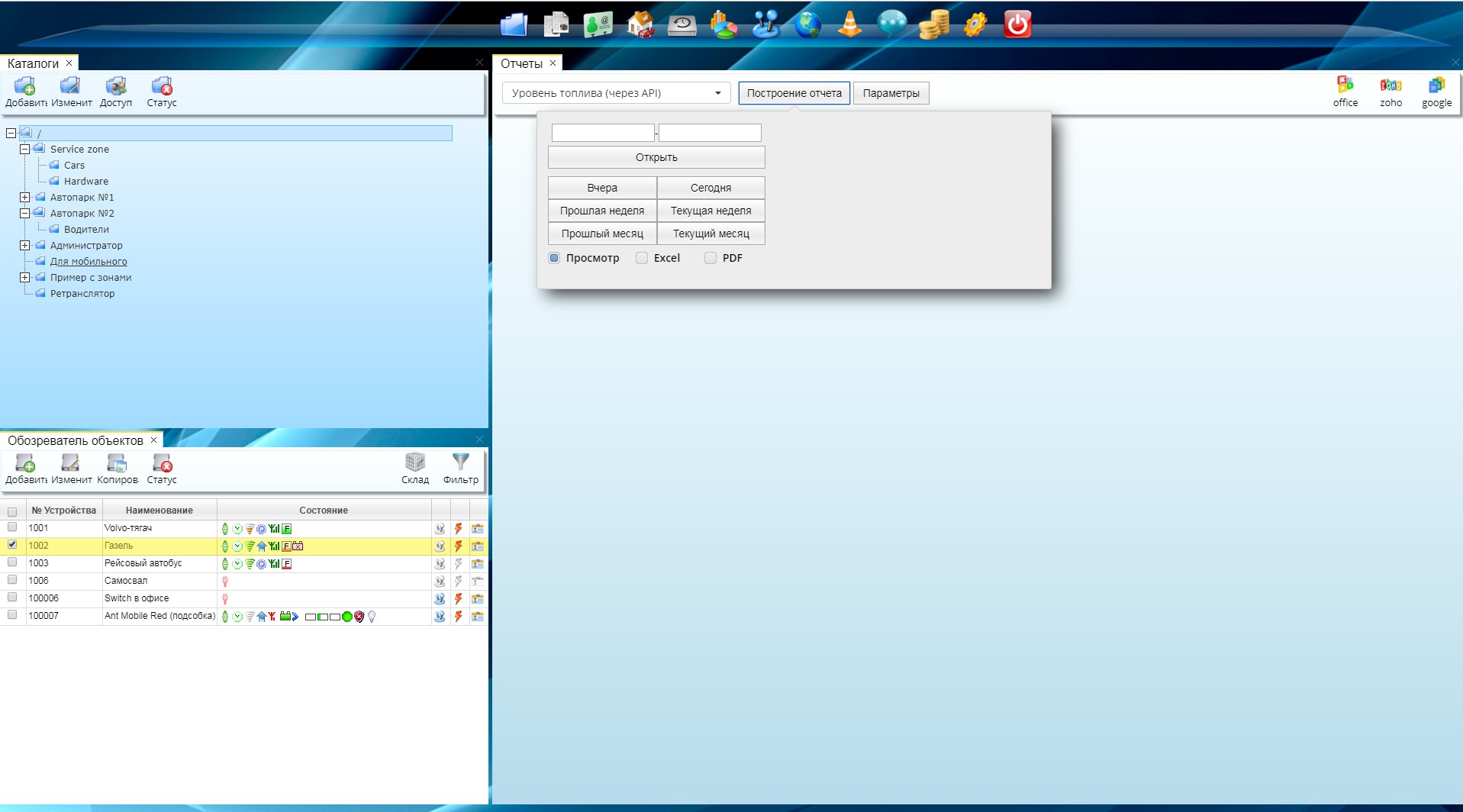Open the Уровень топлива report dropdown
The image size is (1463, 812).
tap(616, 93)
